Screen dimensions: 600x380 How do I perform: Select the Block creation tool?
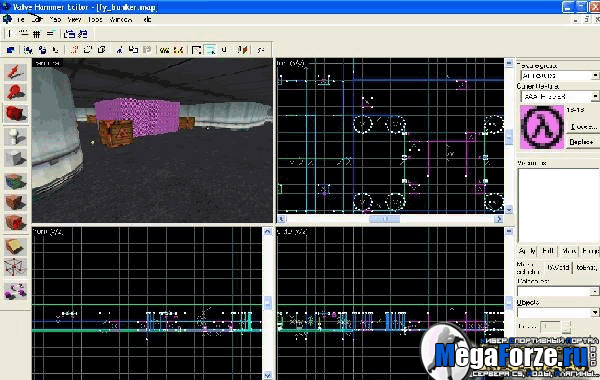tap(15, 158)
